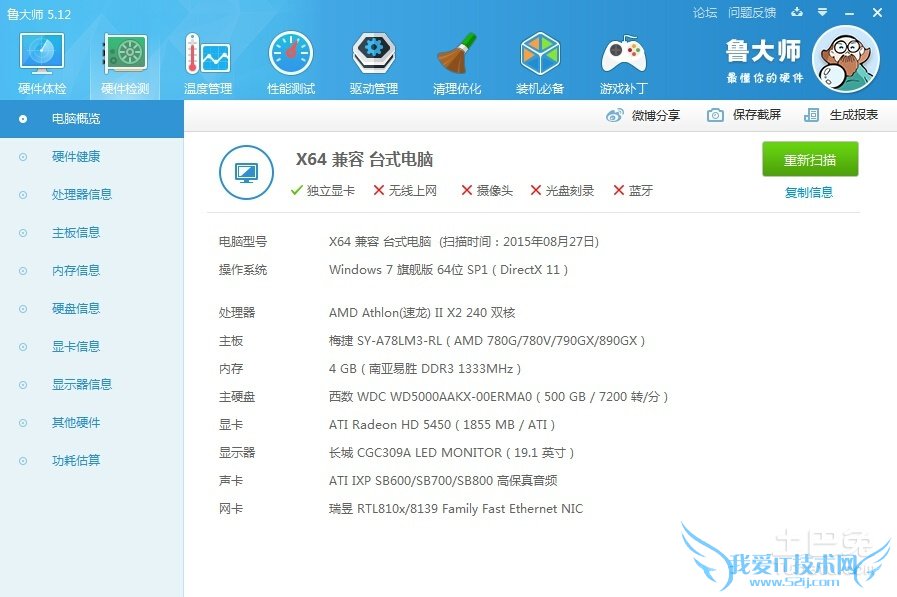Click the 鲁大师 5.12 title text

(39, 14)
